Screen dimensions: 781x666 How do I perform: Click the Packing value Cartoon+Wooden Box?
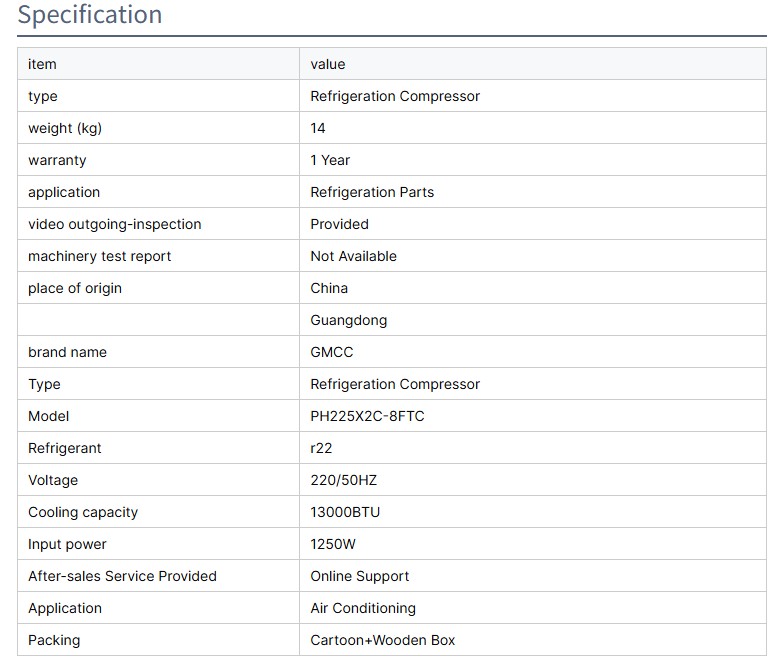(382, 640)
